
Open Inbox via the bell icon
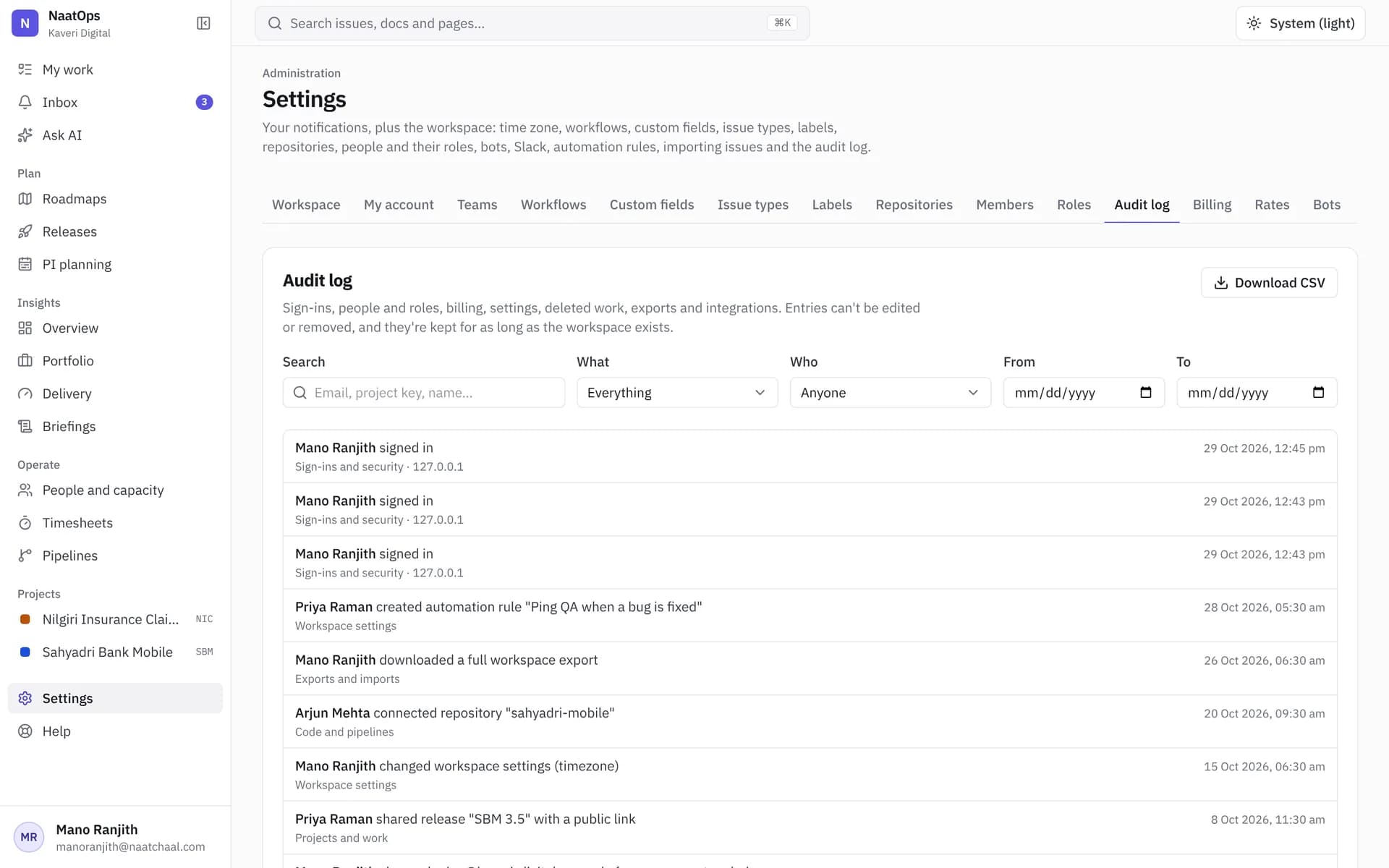[x=25, y=102]
